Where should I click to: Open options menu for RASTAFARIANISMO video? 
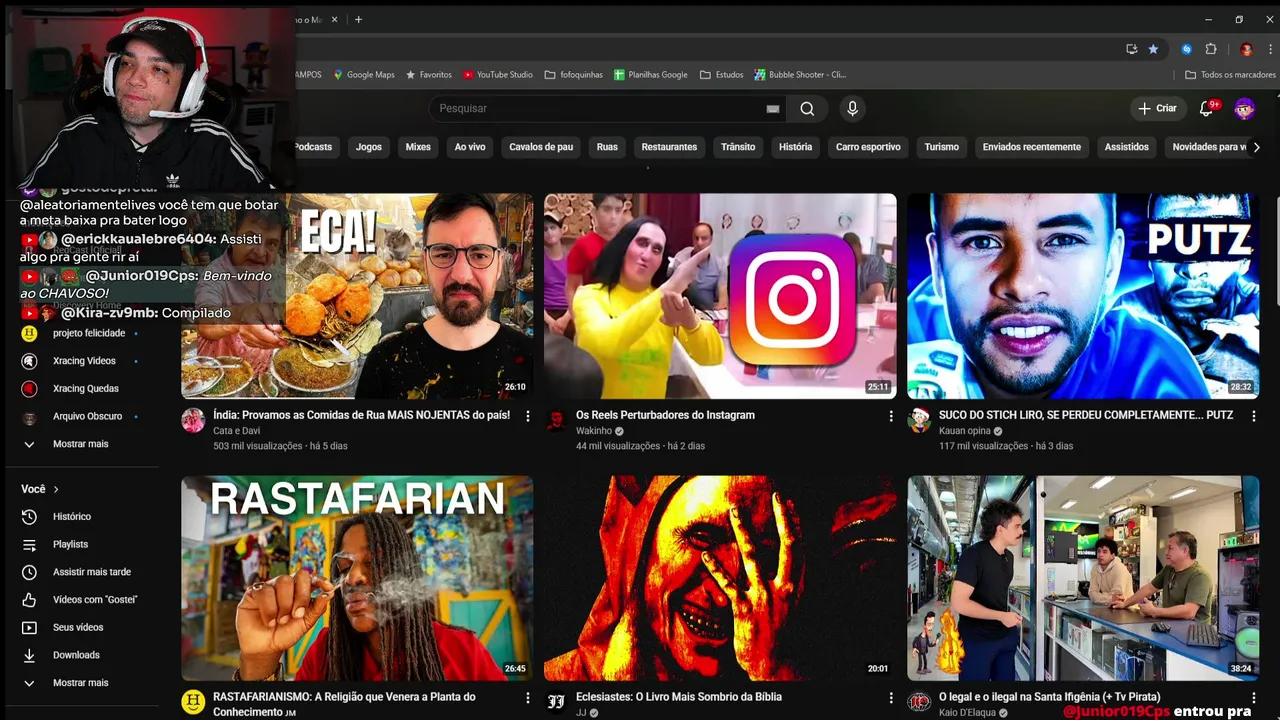[x=528, y=698]
